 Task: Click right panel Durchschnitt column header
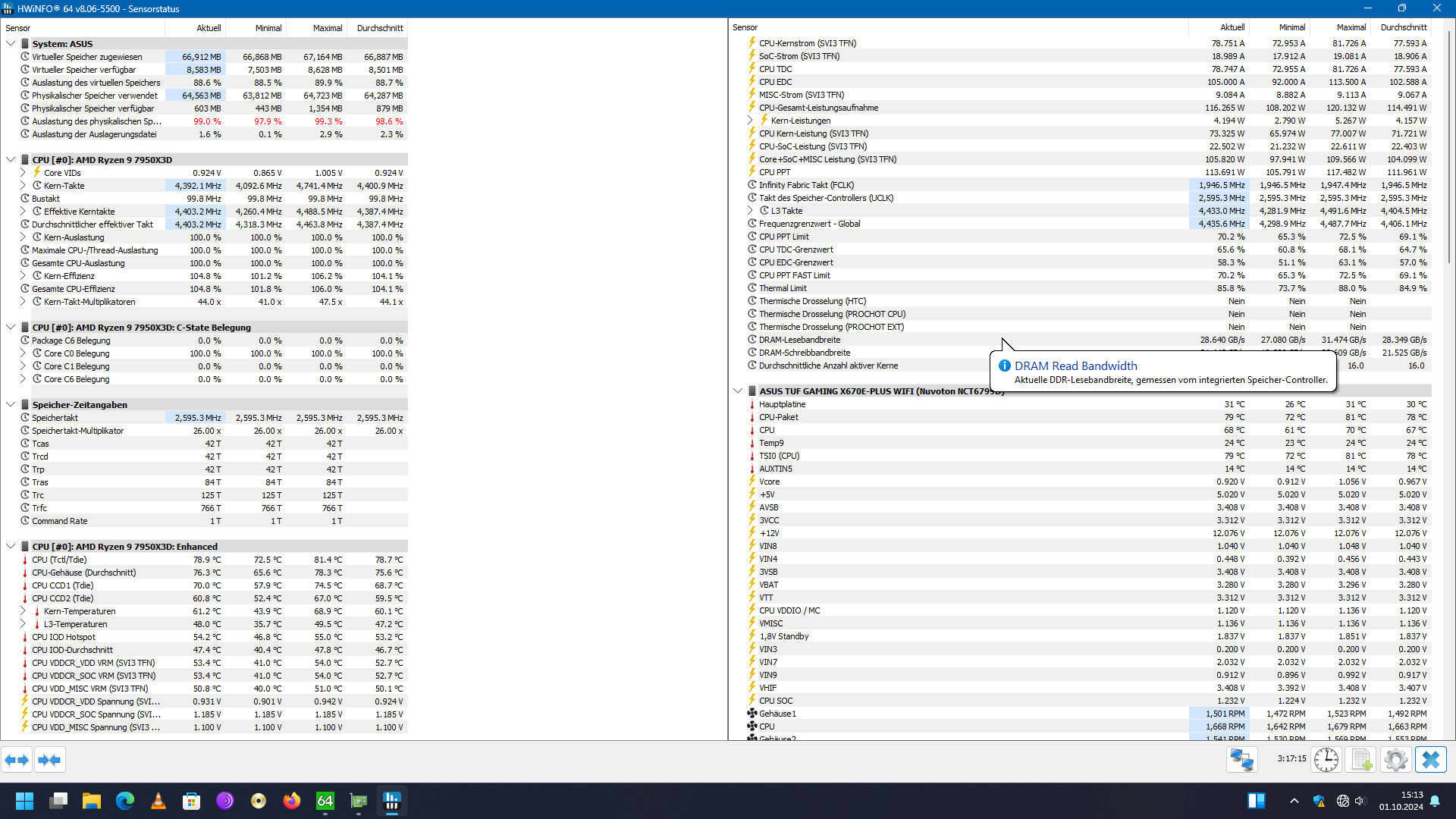coord(1403,27)
